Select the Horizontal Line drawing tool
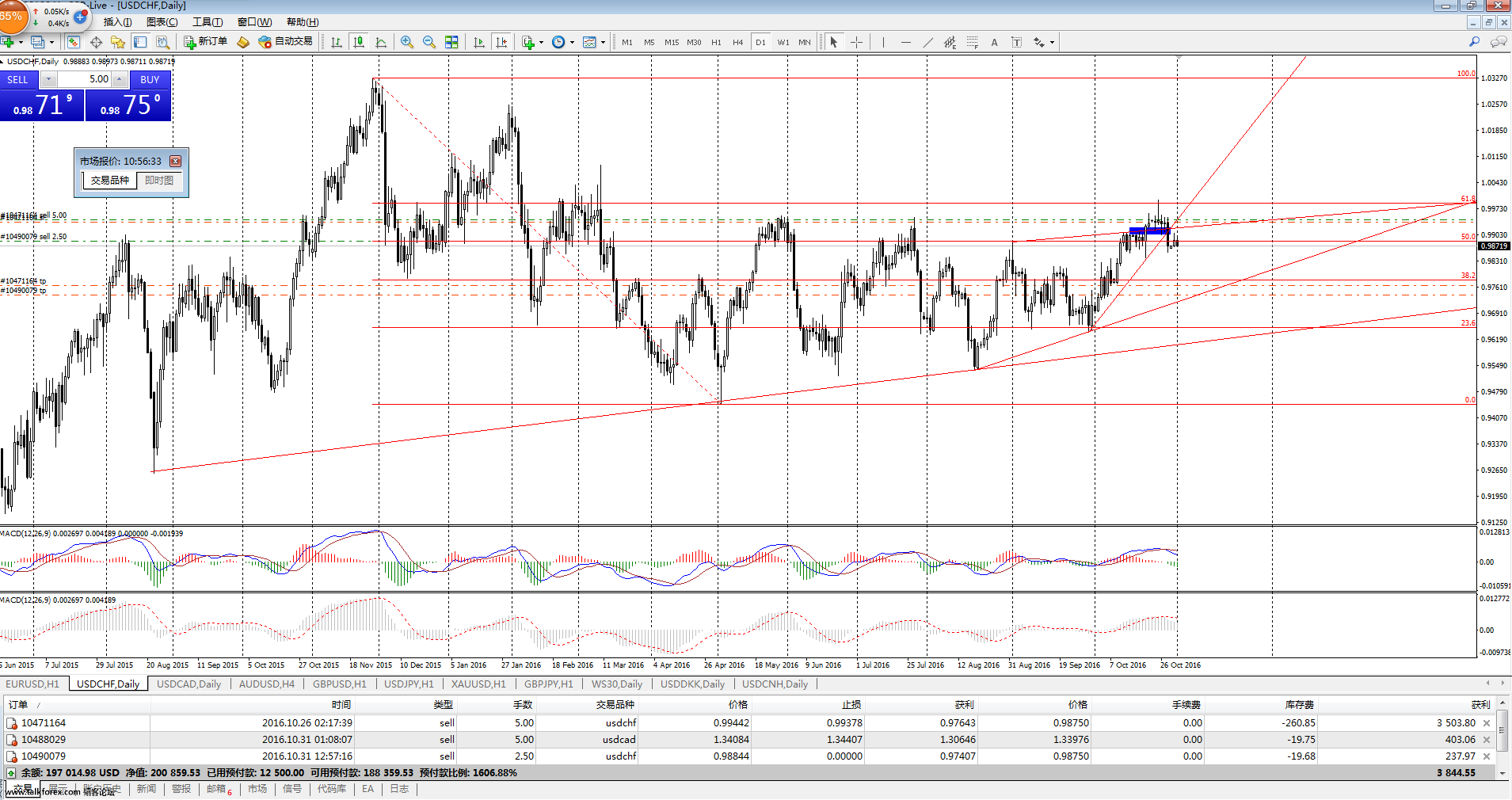The image size is (1512, 800). click(x=905, y=42)
